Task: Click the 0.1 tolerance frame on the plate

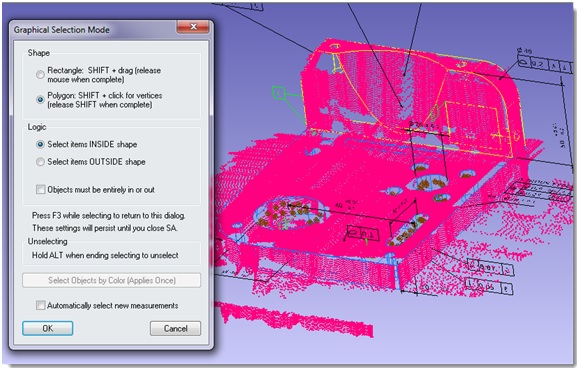Action: 363,234
